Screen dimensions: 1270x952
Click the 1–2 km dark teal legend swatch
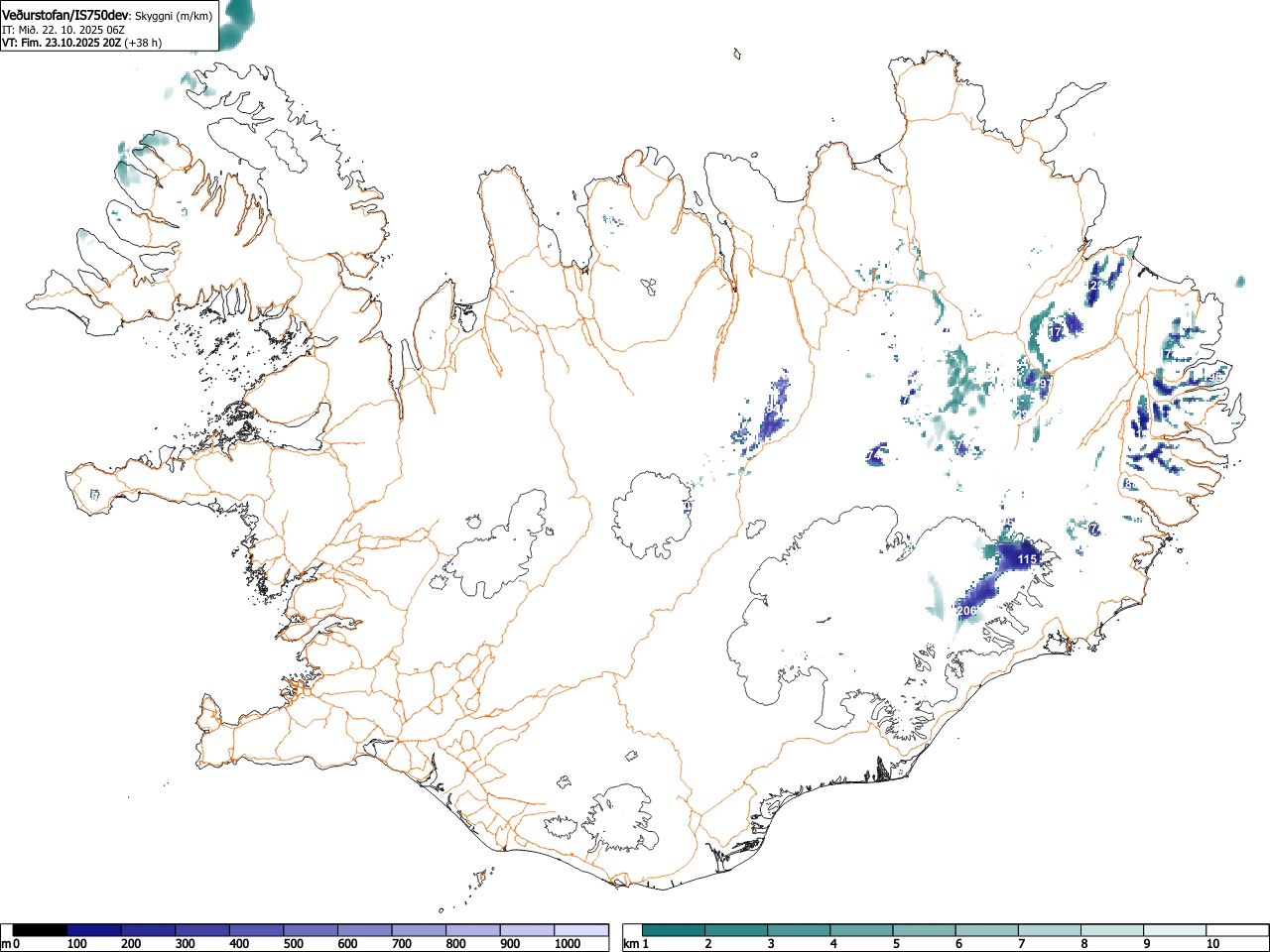click(x=674, y=930)
